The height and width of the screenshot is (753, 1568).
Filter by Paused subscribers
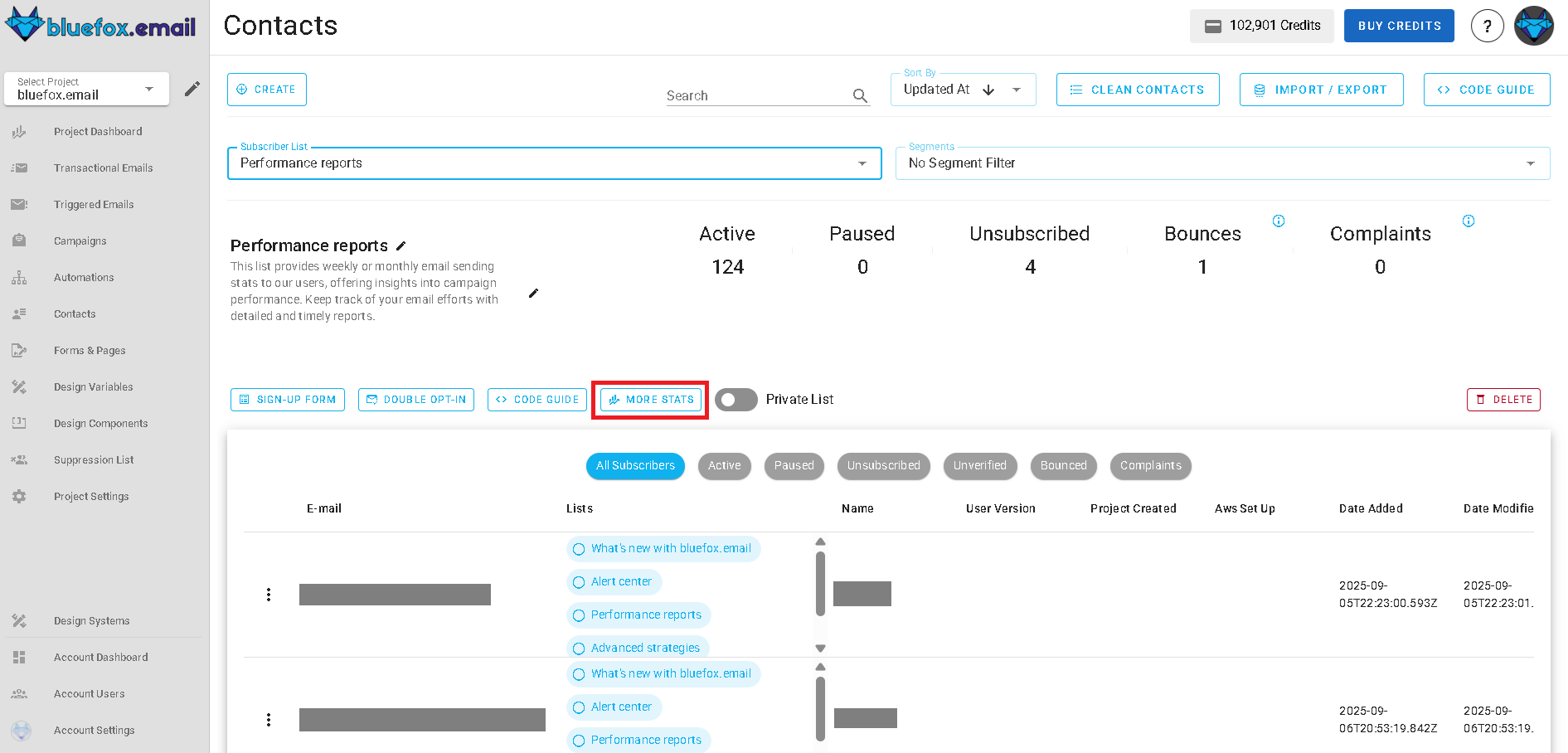(x=794, y=466)
